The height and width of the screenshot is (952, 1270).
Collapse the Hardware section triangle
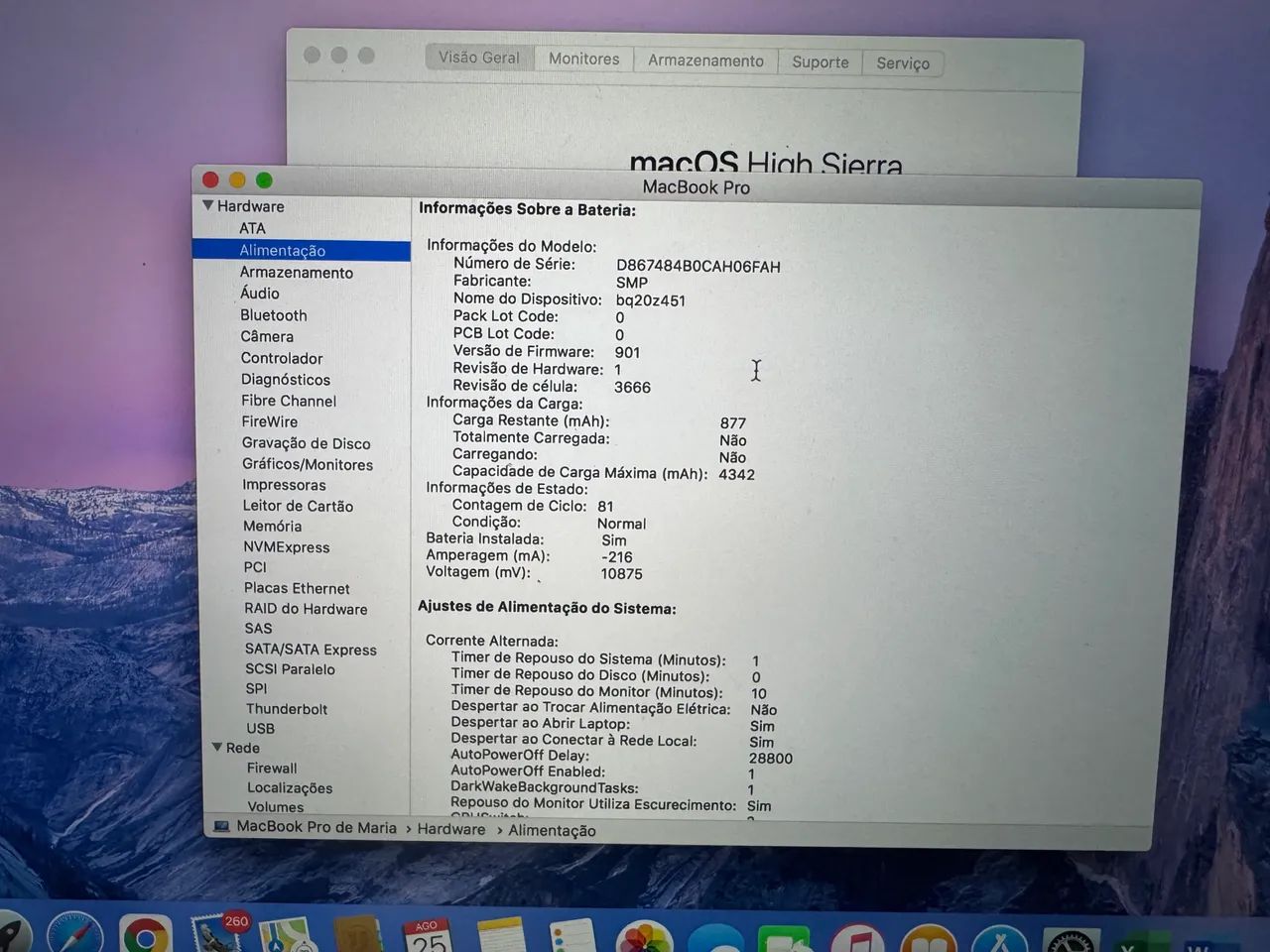[x=207, y=205]
